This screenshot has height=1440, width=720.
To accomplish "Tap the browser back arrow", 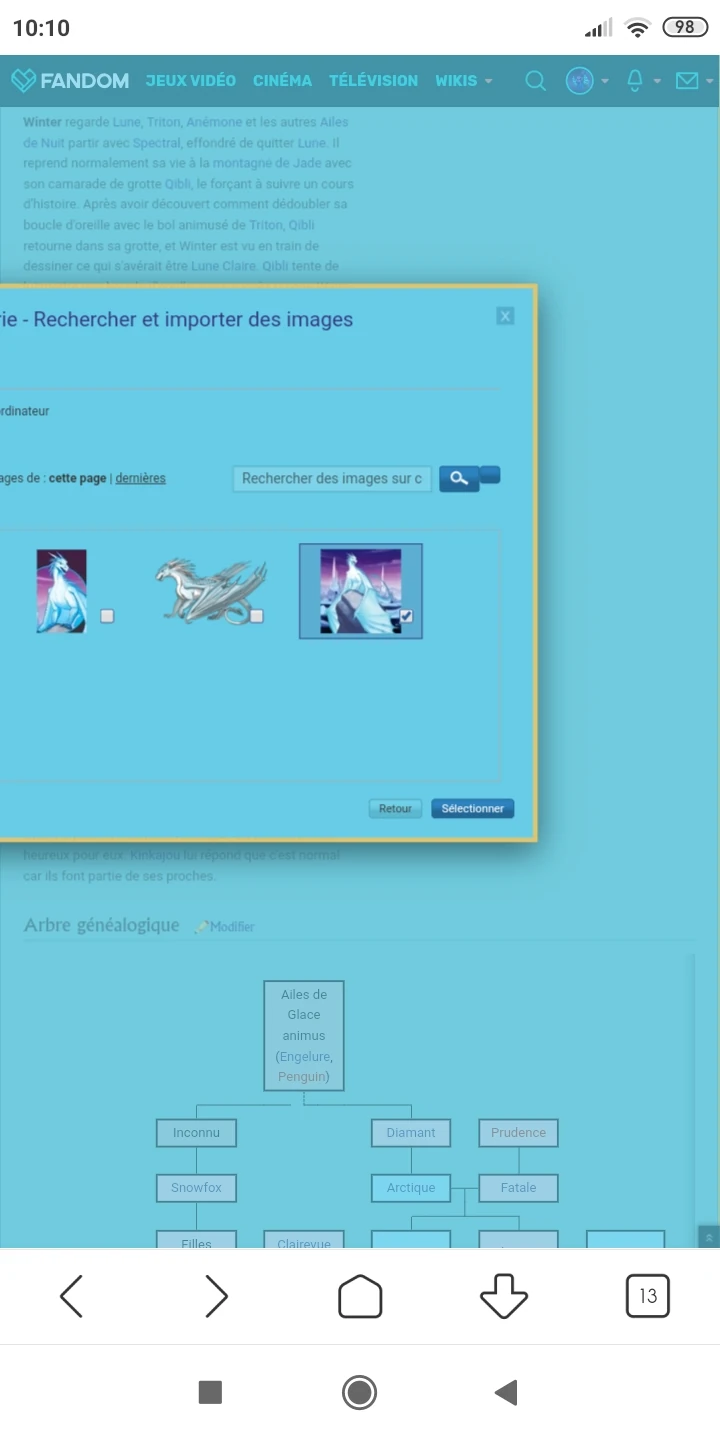I will [x=72, y=1296].
